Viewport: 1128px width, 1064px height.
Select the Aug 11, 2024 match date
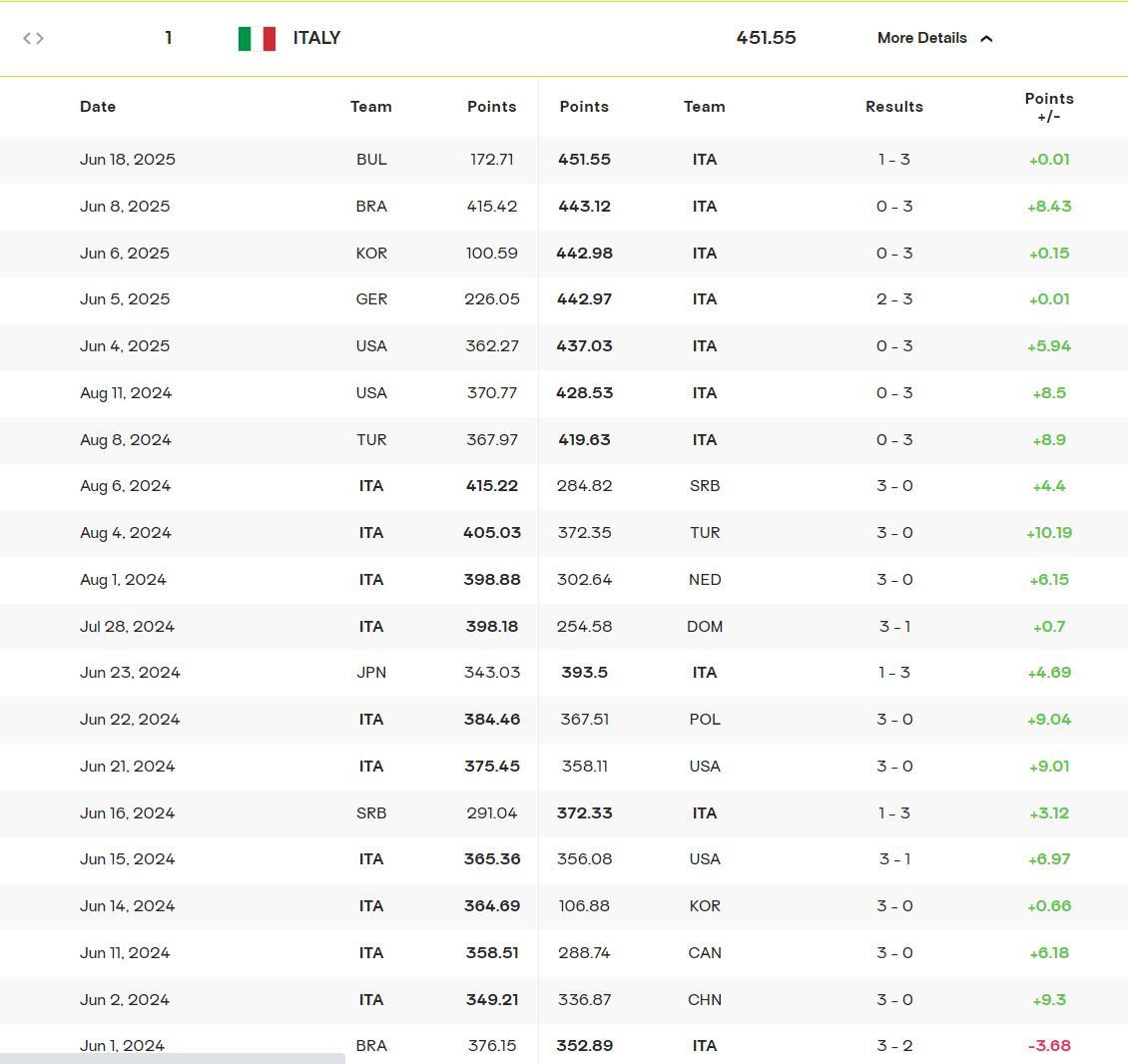pyautogui.click(x=126, y=393)
